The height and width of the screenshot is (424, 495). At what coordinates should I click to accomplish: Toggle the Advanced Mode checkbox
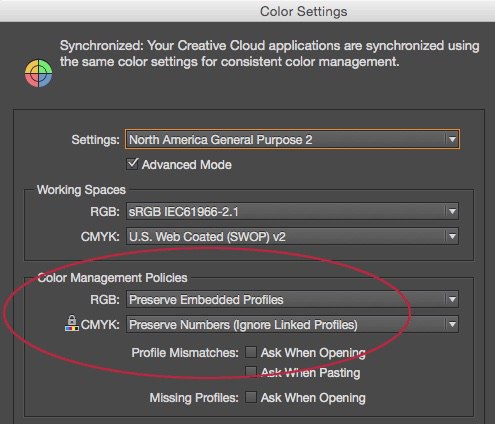click(132, 164)
